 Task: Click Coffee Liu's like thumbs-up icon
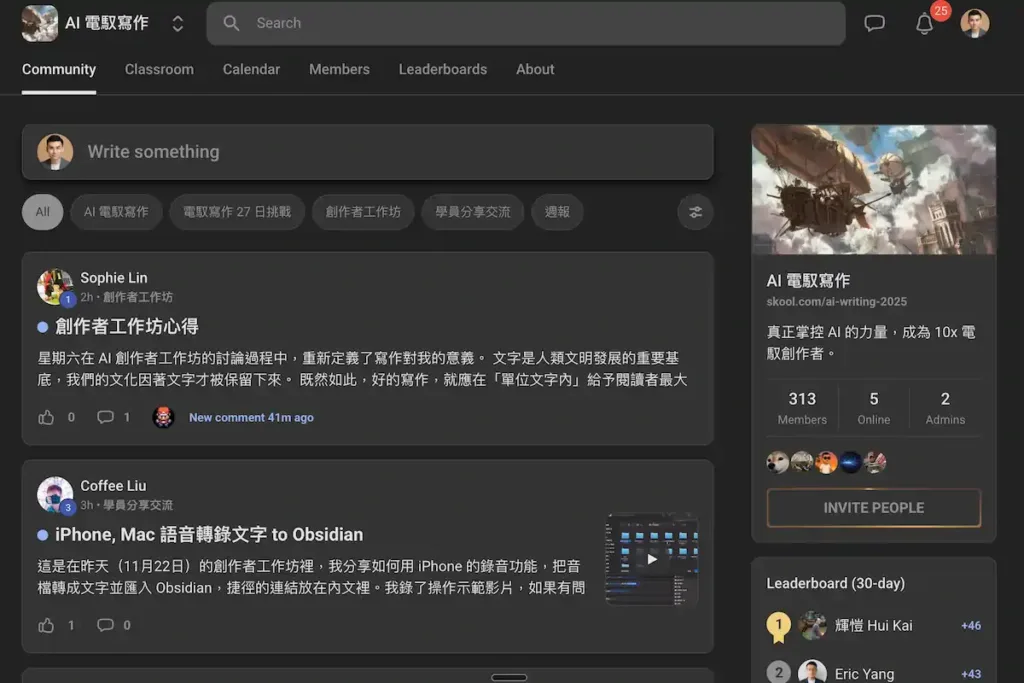click(x=47, y=625)
